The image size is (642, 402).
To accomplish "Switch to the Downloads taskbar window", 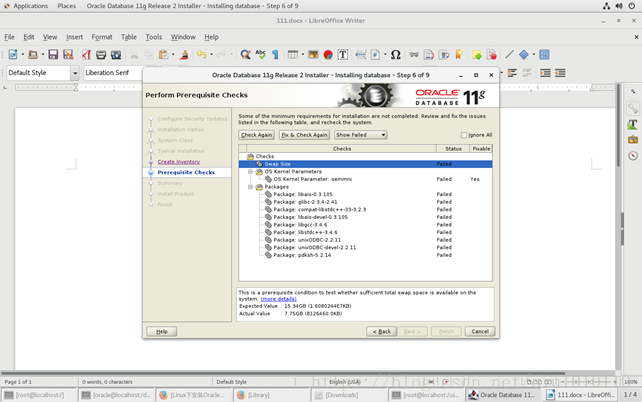I will (x=349, y=395).
